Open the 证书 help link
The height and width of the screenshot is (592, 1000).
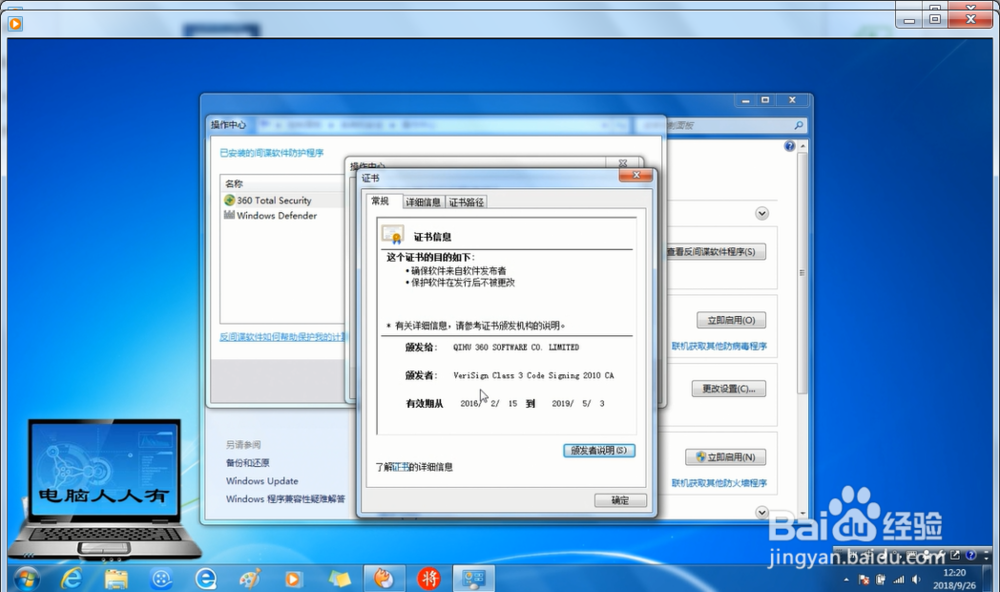point(401,467)
